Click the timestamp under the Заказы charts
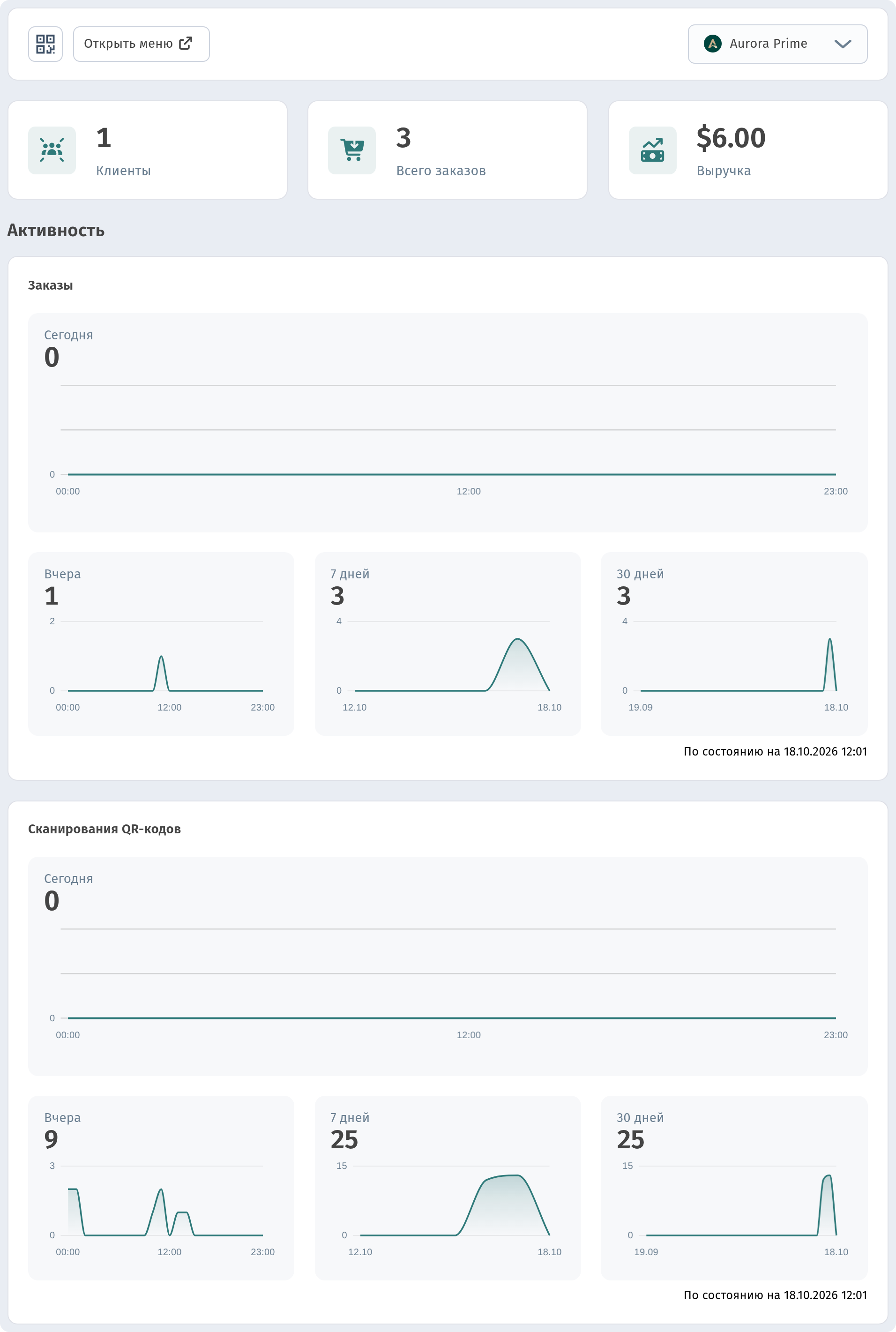The image size is (896, 1332). [x=776, y=751]
